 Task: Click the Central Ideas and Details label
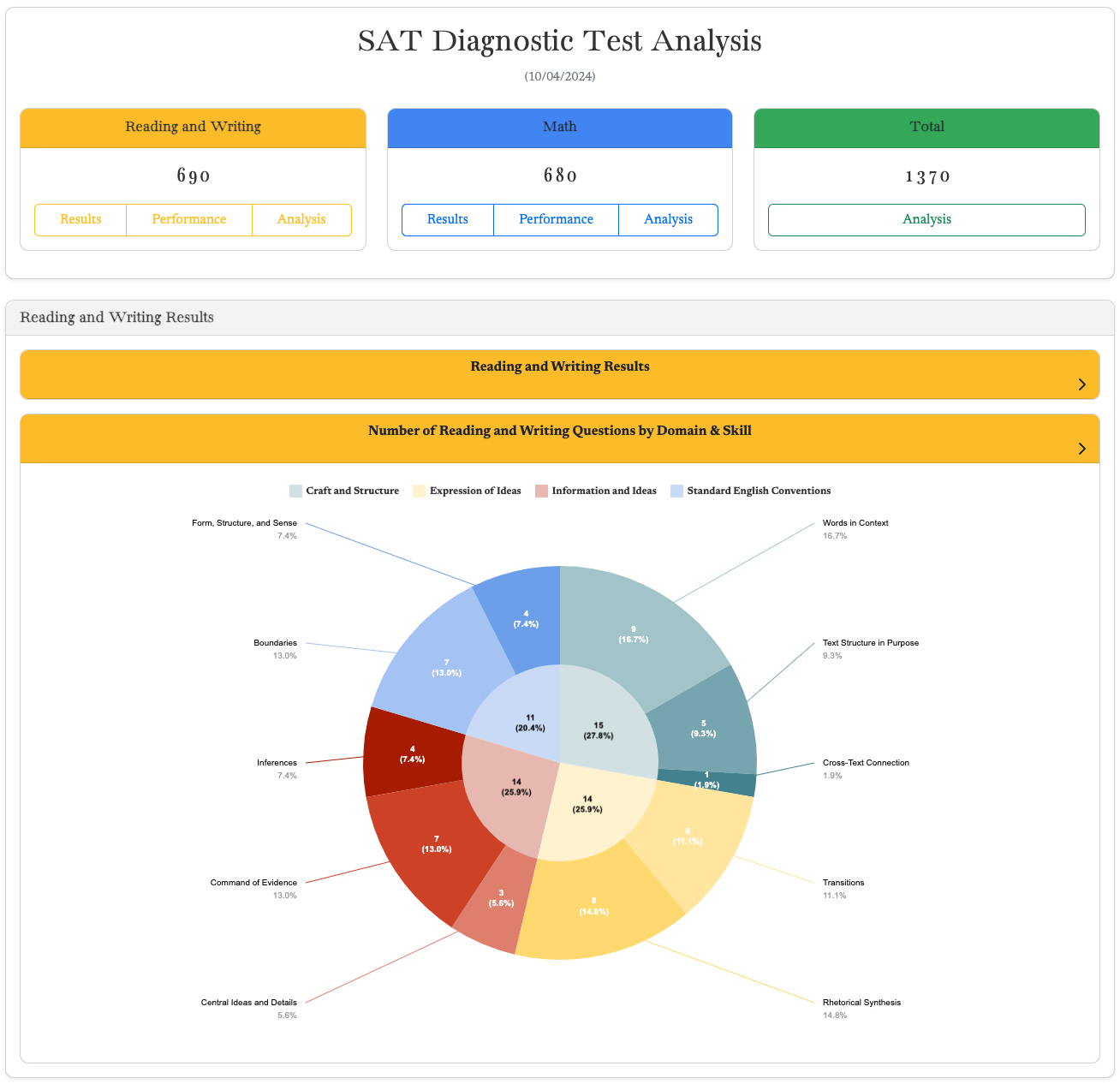(x=249, y=1002)
